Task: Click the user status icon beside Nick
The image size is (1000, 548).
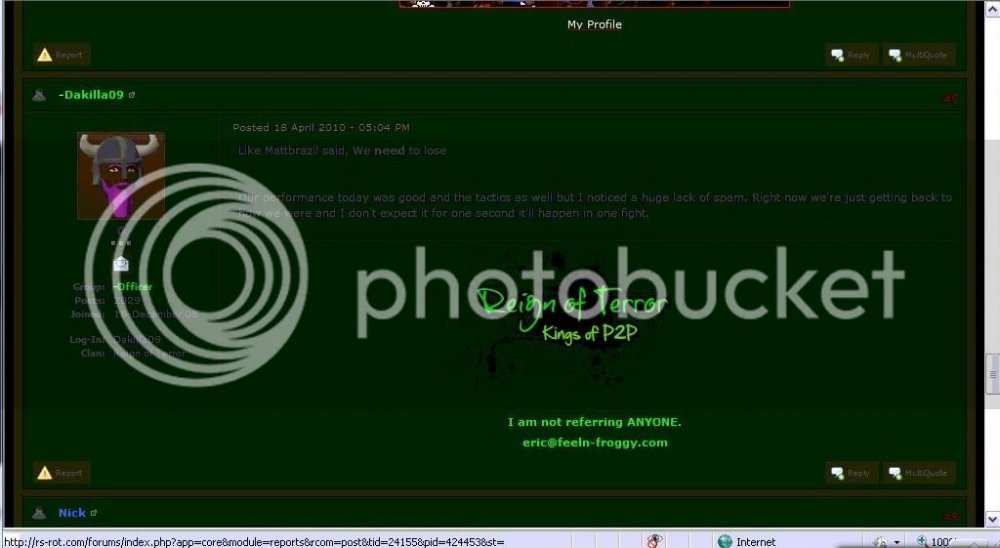Action: point(40,513)
